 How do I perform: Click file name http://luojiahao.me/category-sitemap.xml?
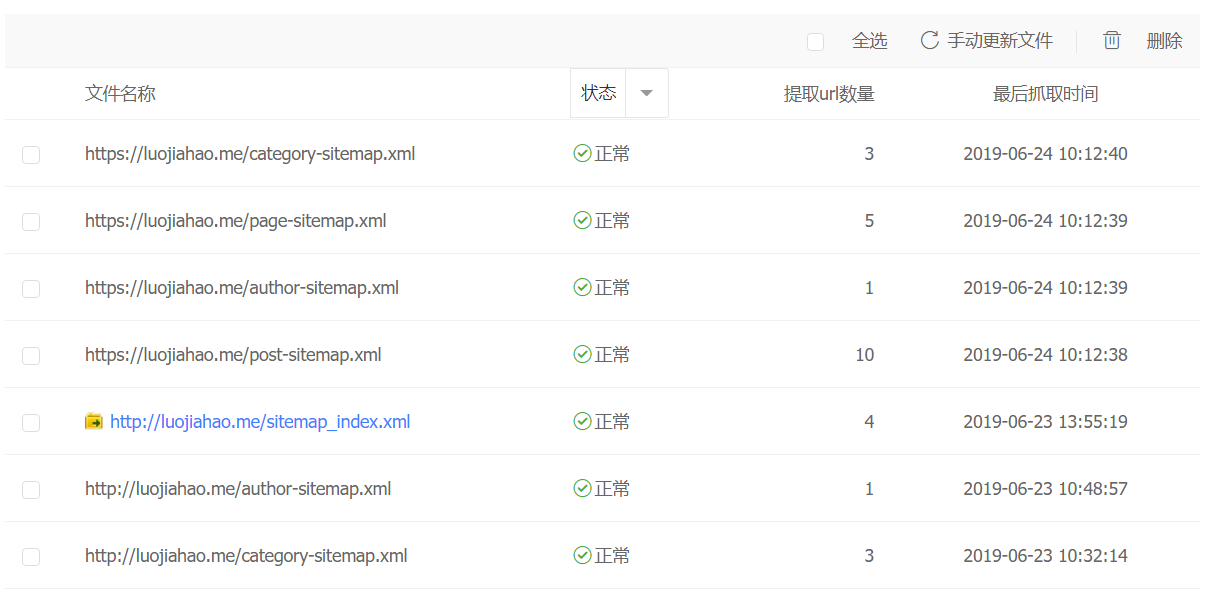(246, 556)
